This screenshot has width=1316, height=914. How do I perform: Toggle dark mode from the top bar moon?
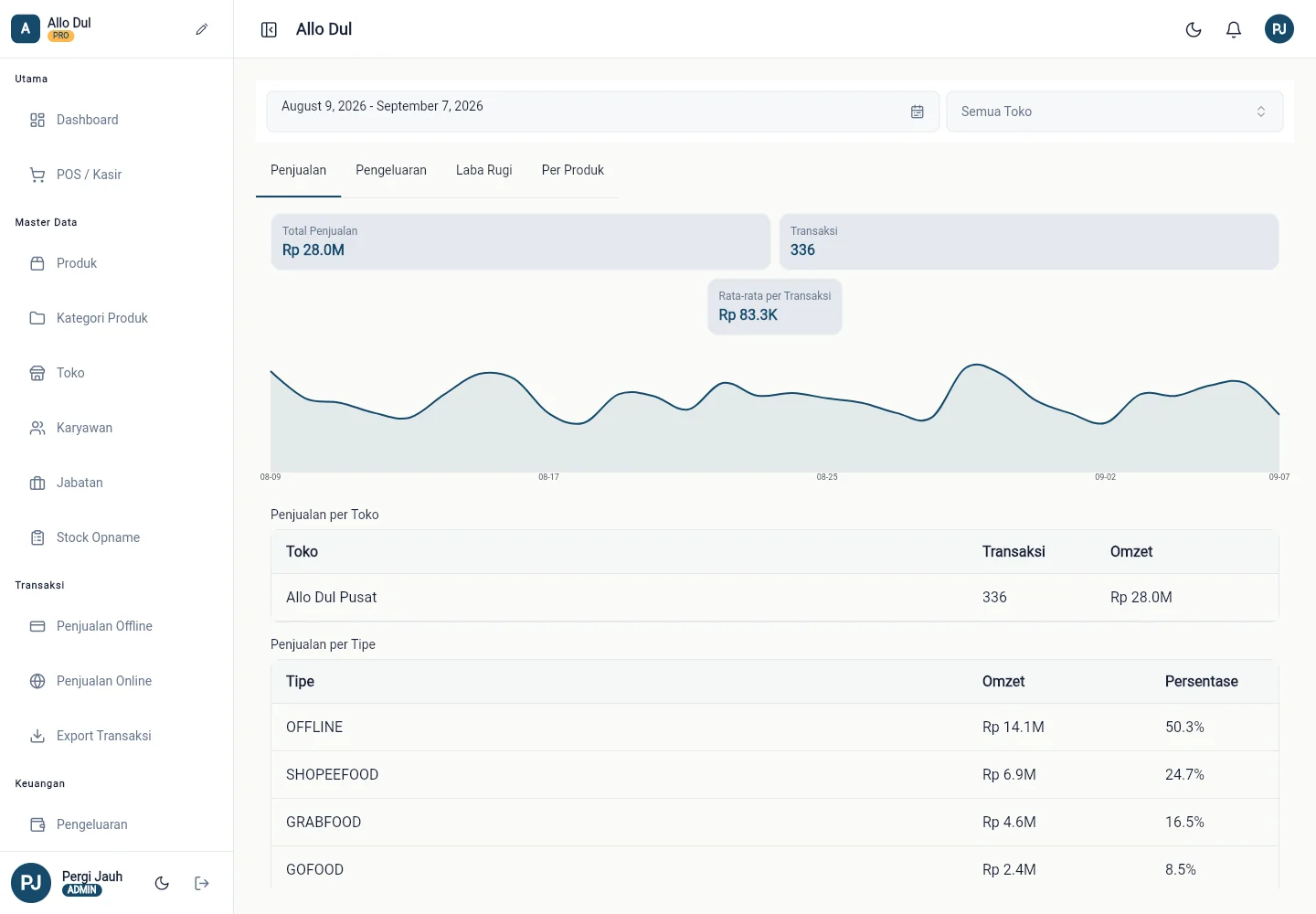(x=1194, y=29)
